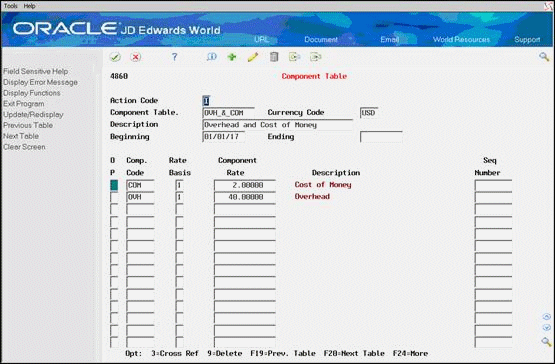Open help with the question mark icon
Viewport: 555px width, 364px height.
[174, 57]
